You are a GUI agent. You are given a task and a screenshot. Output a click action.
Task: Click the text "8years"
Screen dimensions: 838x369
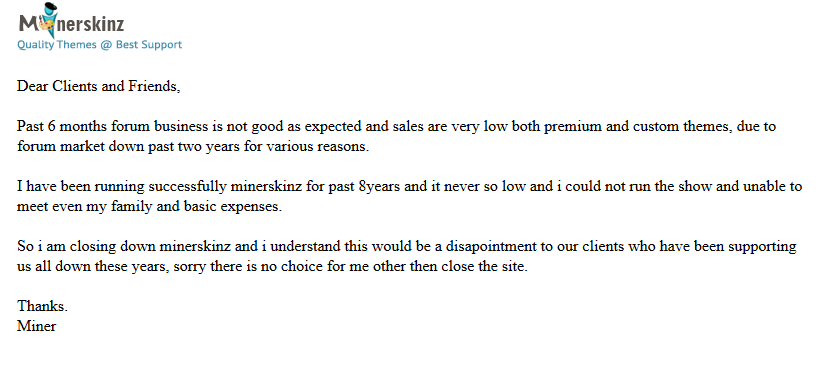(x=381, y=187)
